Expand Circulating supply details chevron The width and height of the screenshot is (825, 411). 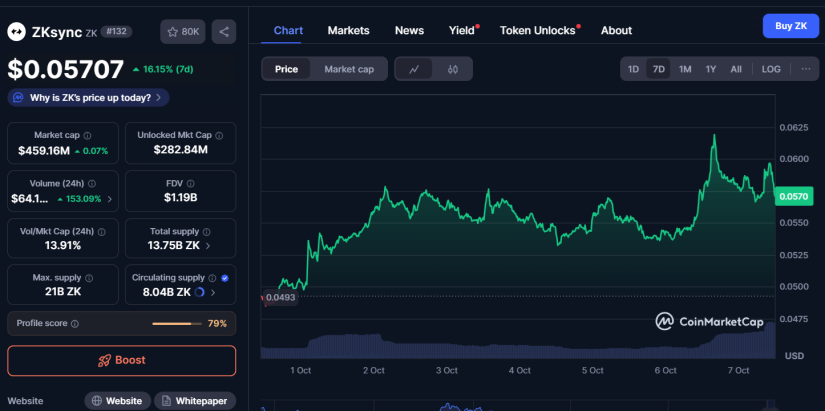click(214, 292)
